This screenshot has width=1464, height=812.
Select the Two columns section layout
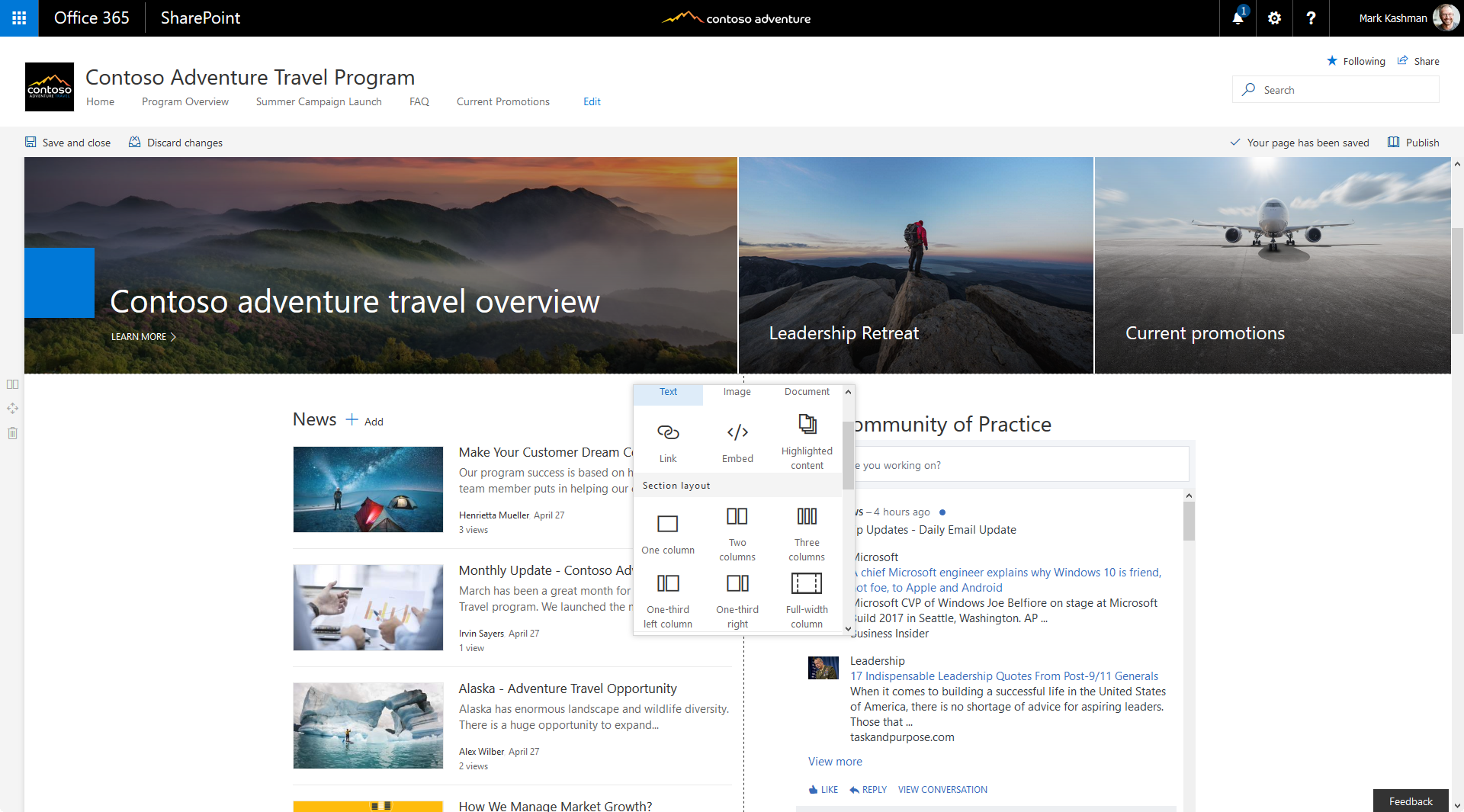pyautogui.click(x=737, y=526)
